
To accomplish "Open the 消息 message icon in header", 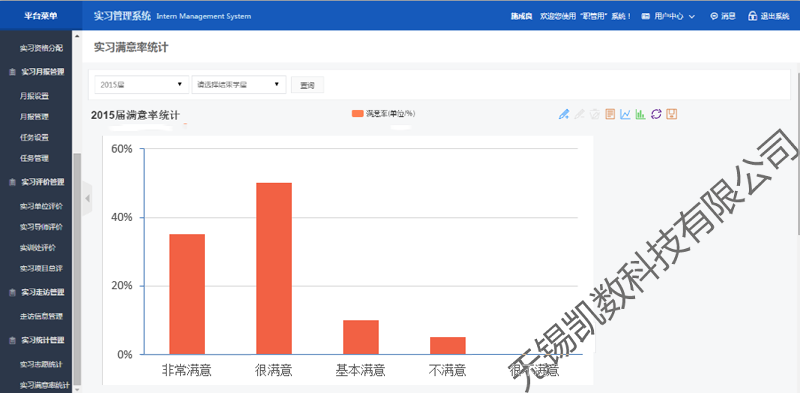I will coord(714,16).
